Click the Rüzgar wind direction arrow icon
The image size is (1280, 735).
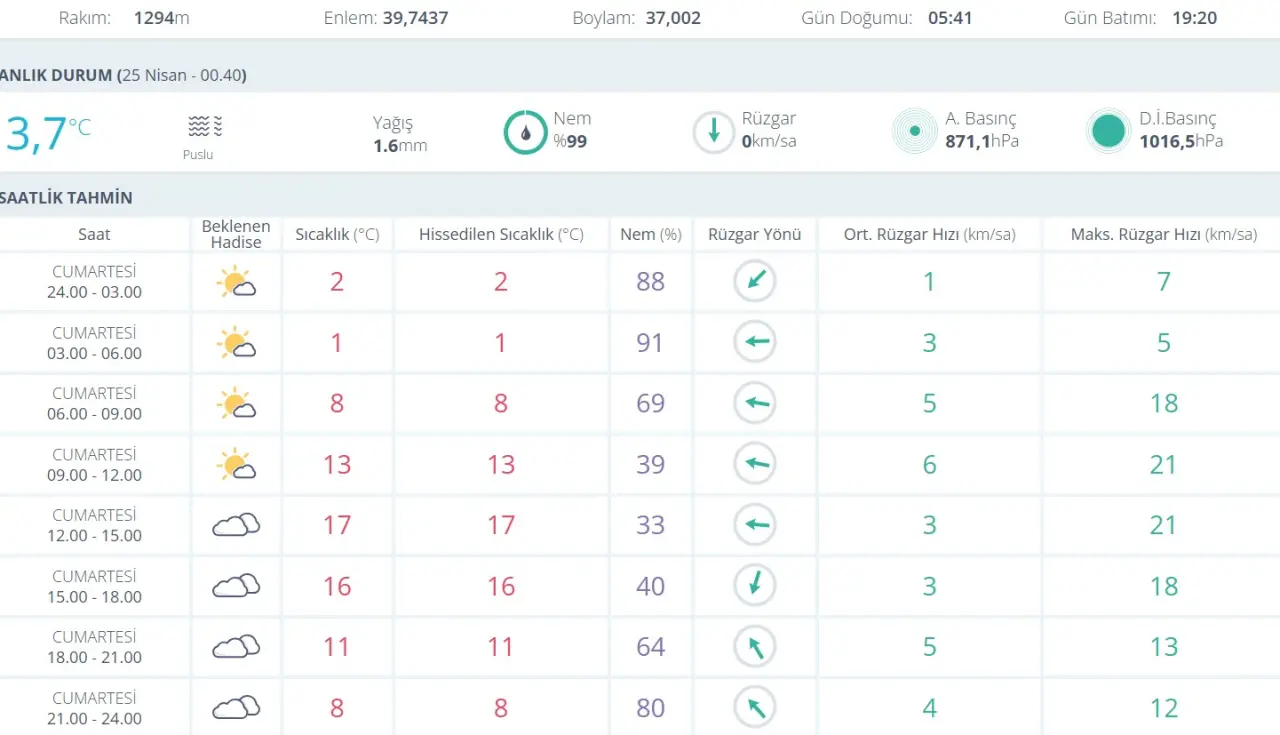click(x=714, y=132)
